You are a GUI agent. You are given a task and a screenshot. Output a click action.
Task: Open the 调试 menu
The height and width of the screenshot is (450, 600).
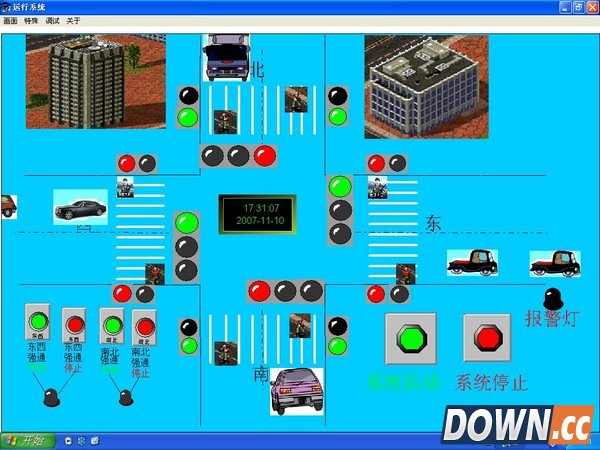coord(53,20)
